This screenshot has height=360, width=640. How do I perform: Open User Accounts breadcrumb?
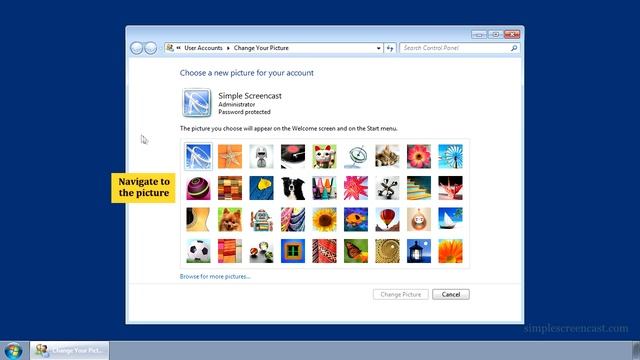203,48
